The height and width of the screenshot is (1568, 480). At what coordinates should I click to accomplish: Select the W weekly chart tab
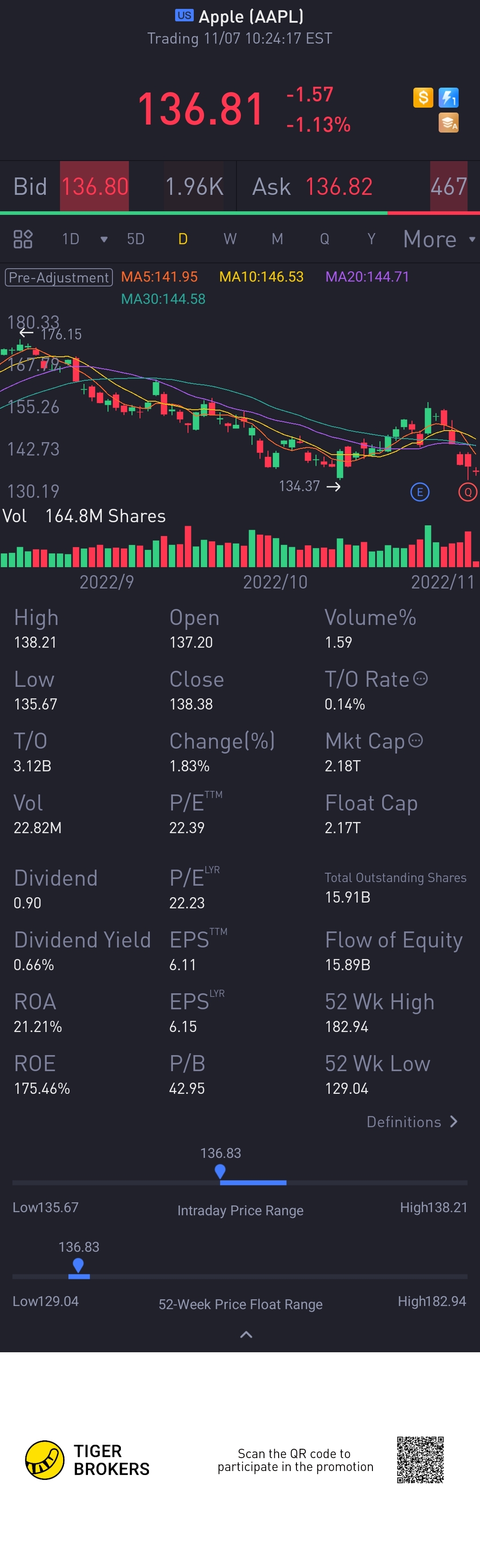coord(230,239)
